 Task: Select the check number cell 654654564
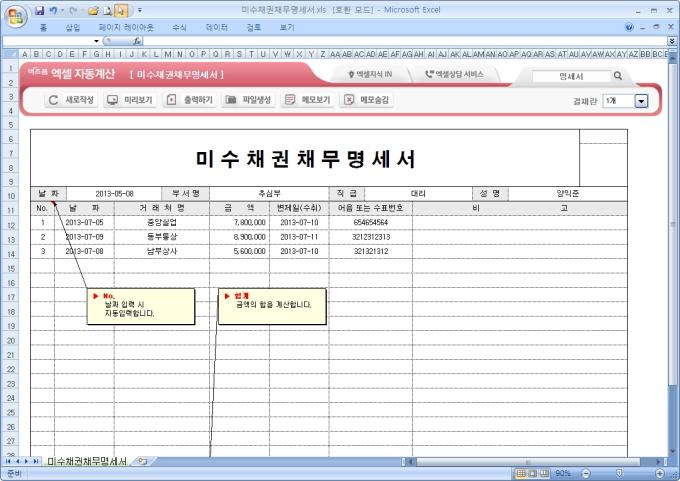point(371,223)
